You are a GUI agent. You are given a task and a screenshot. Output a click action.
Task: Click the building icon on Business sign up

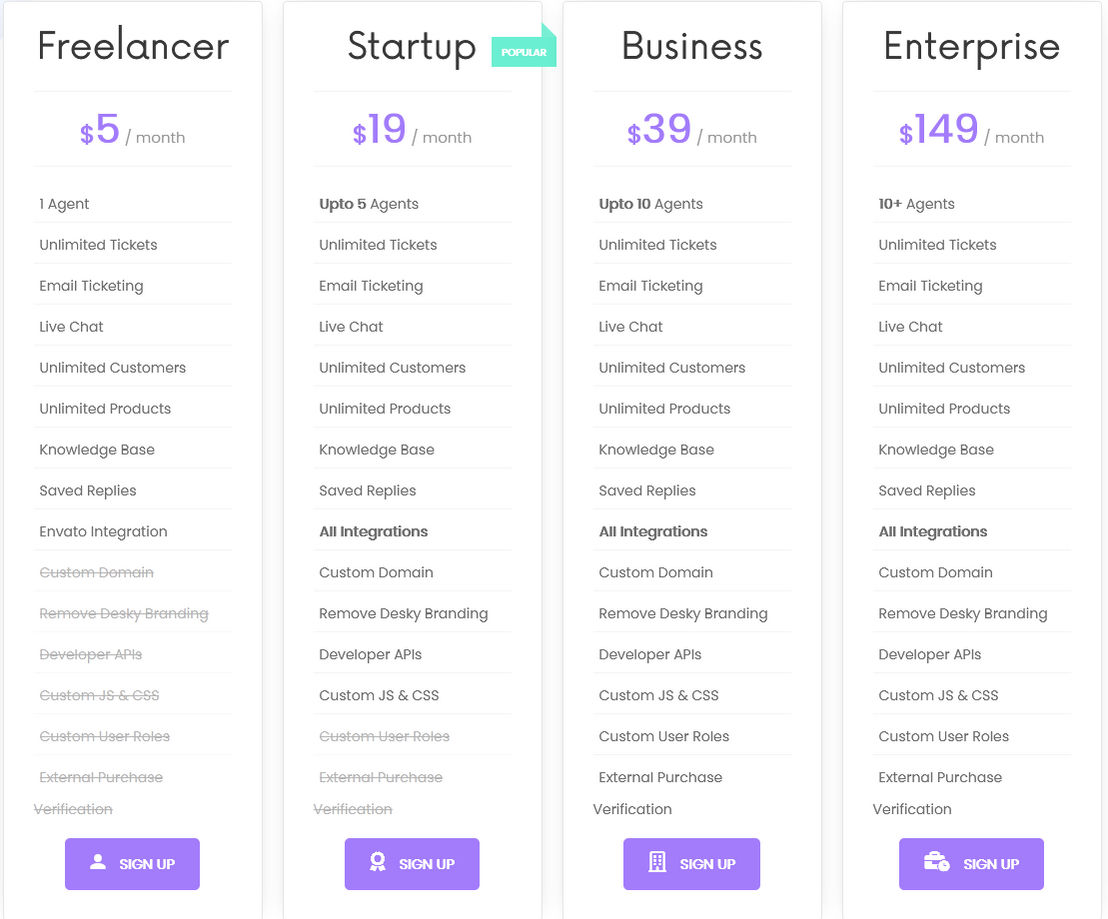click(657, 862)
